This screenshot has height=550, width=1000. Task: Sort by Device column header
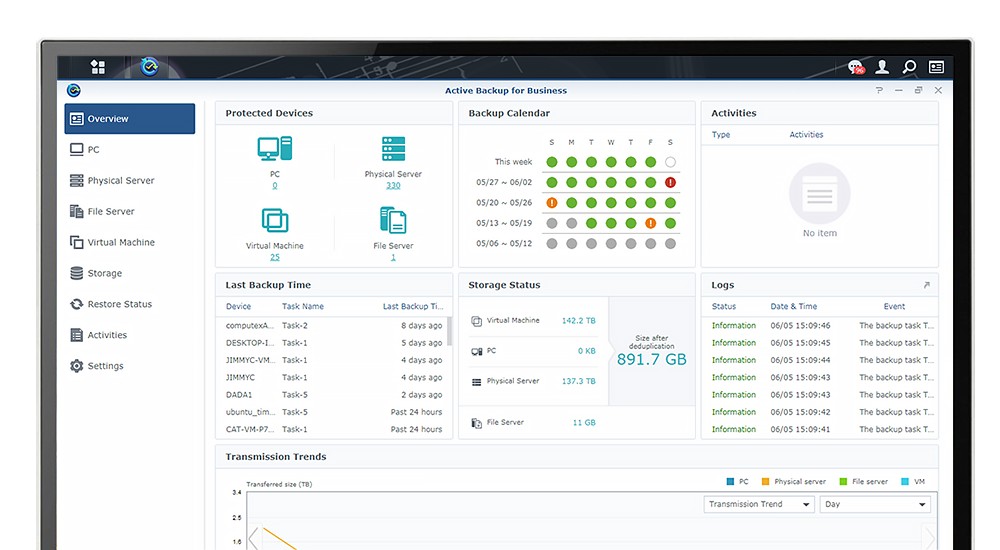(239, 306)
